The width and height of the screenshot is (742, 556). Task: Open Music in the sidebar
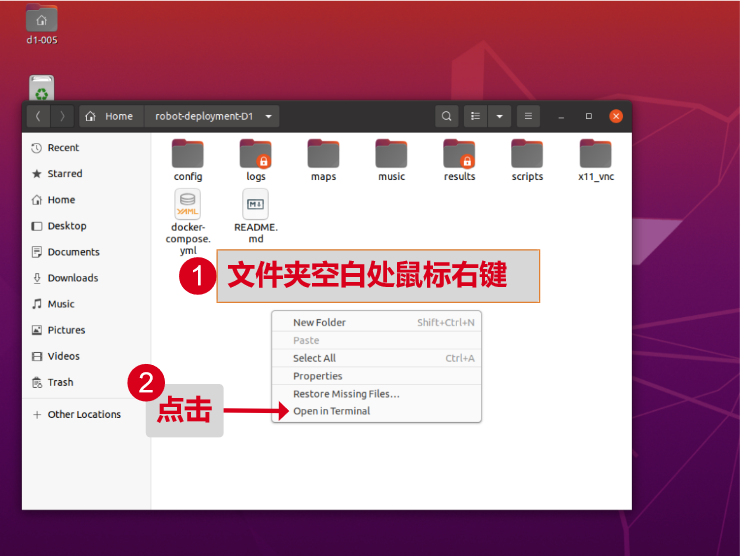pyautogui.click(x=87, y=304)
